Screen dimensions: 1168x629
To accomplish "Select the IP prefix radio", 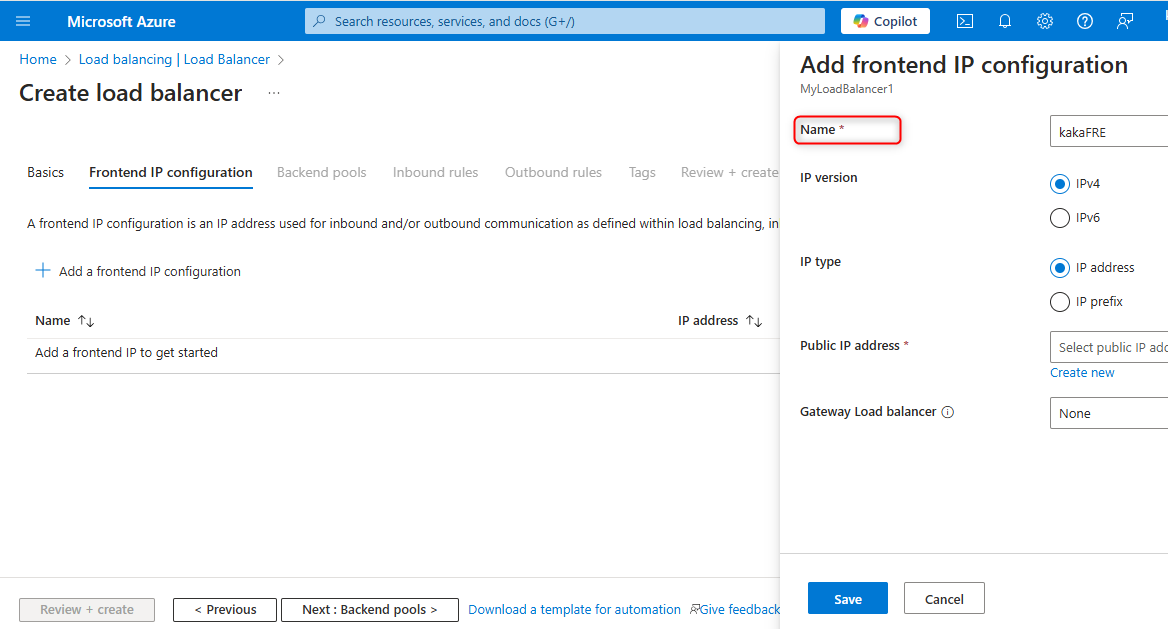I will [x=1059, y=302].
